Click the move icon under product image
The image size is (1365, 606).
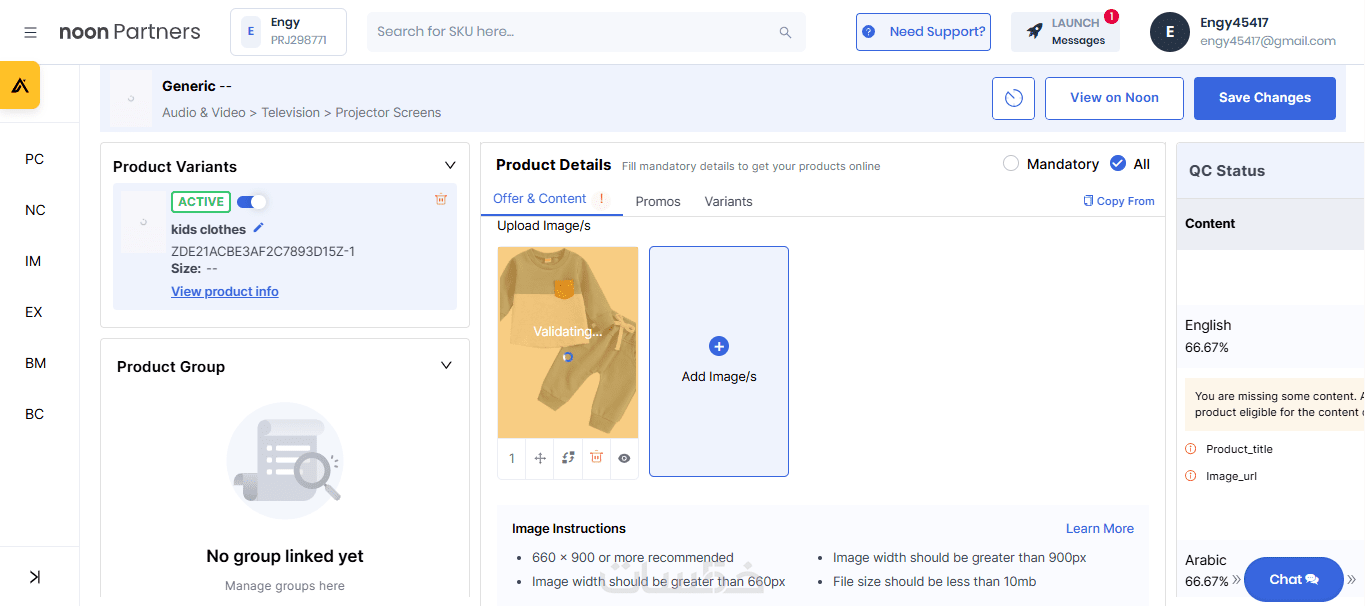(x=540, y=458)
